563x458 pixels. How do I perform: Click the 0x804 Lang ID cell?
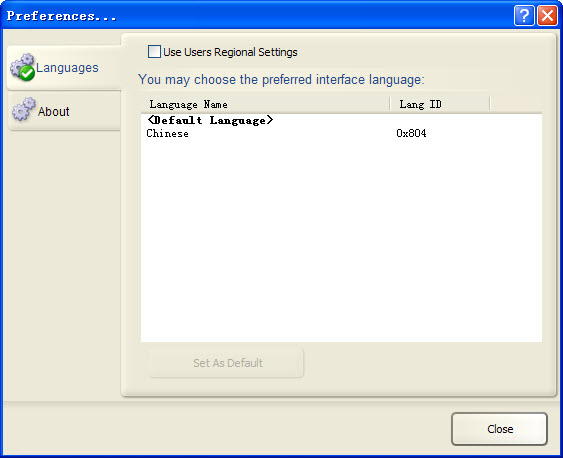pos(411,134)
